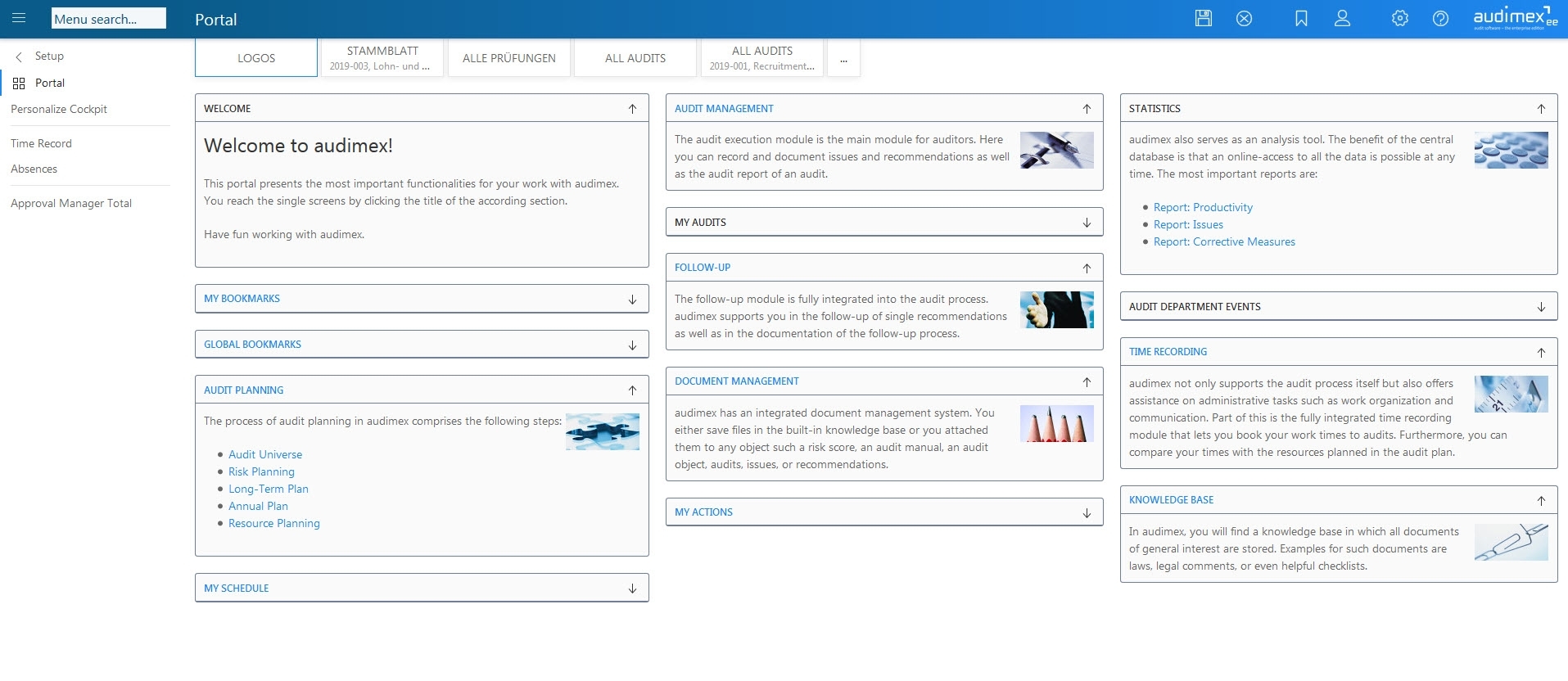
Task: Open Report: Corrective Measures link
Action: point(1224,241)
